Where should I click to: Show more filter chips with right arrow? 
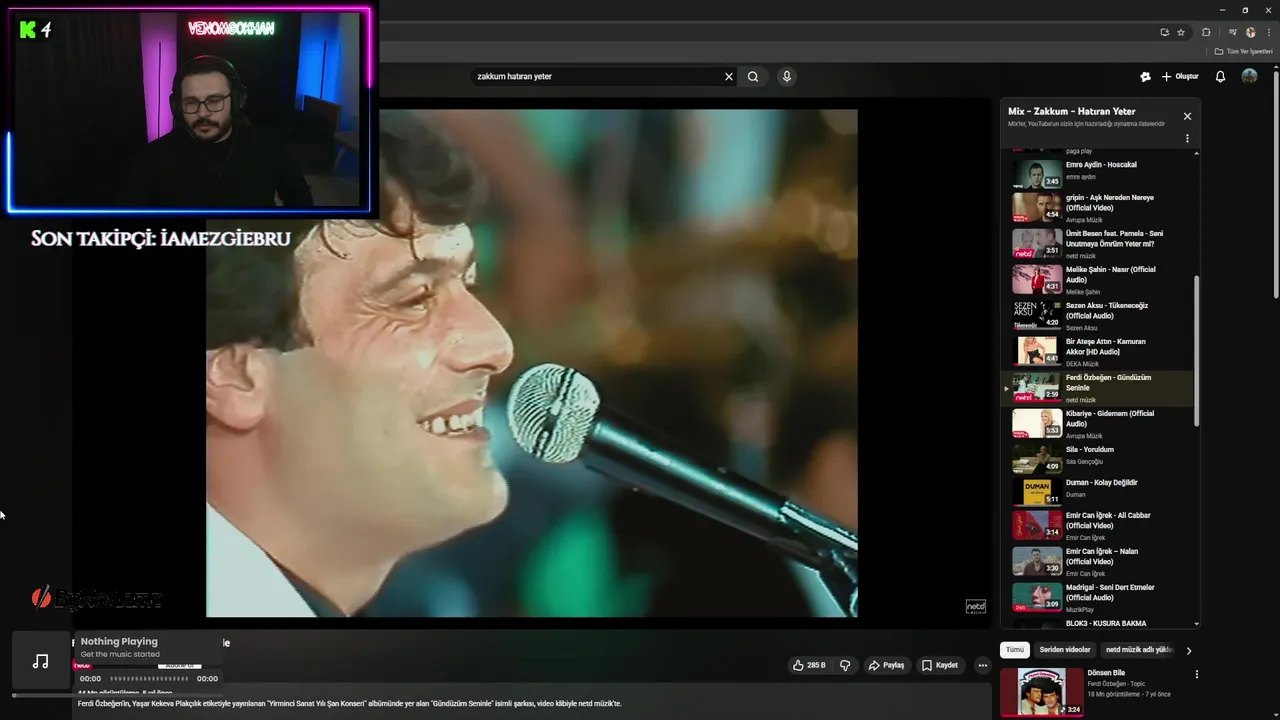(x=1188, y=651)
